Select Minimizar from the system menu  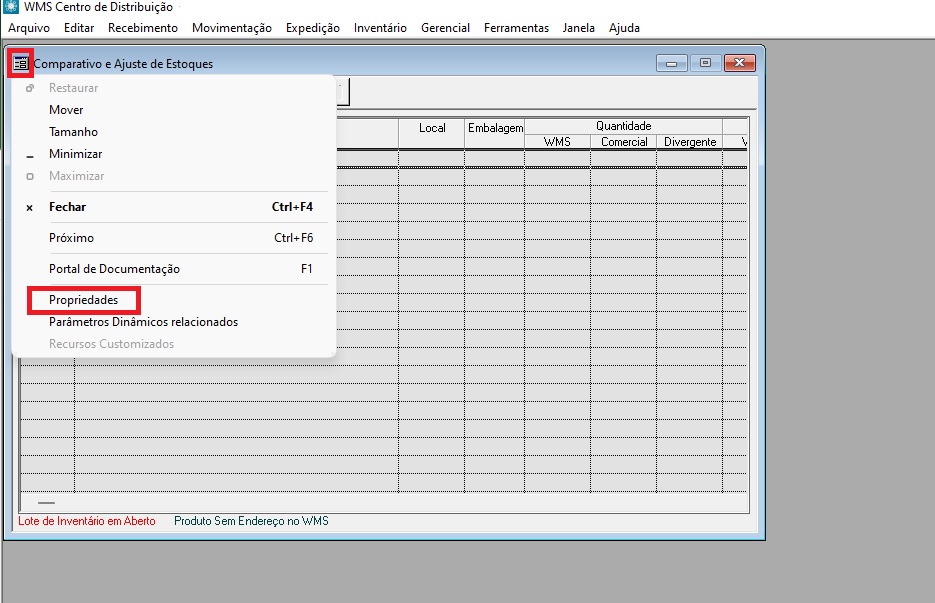[x=75, y=154]
